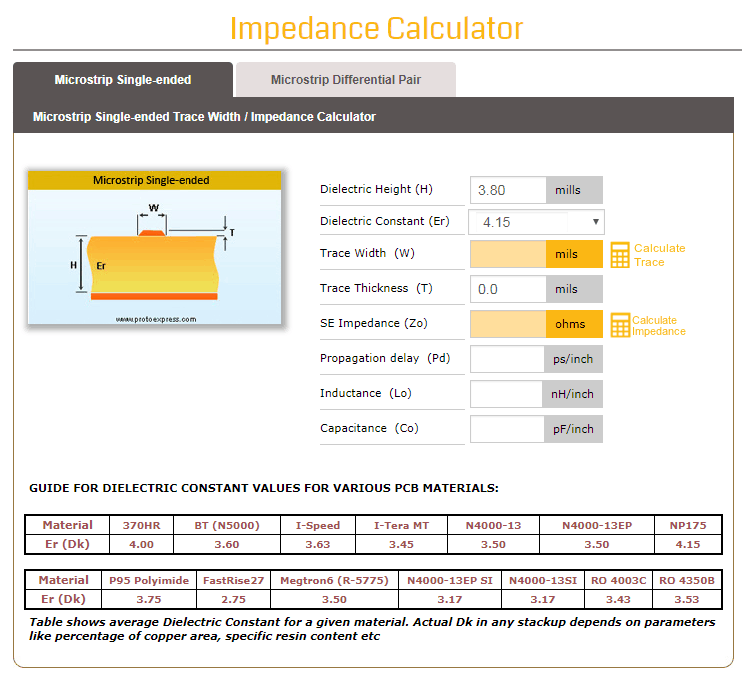Viewport: 751px width, 677px height.
Task: Click the Impedance Calculator page title
Action: pos(376,29)
